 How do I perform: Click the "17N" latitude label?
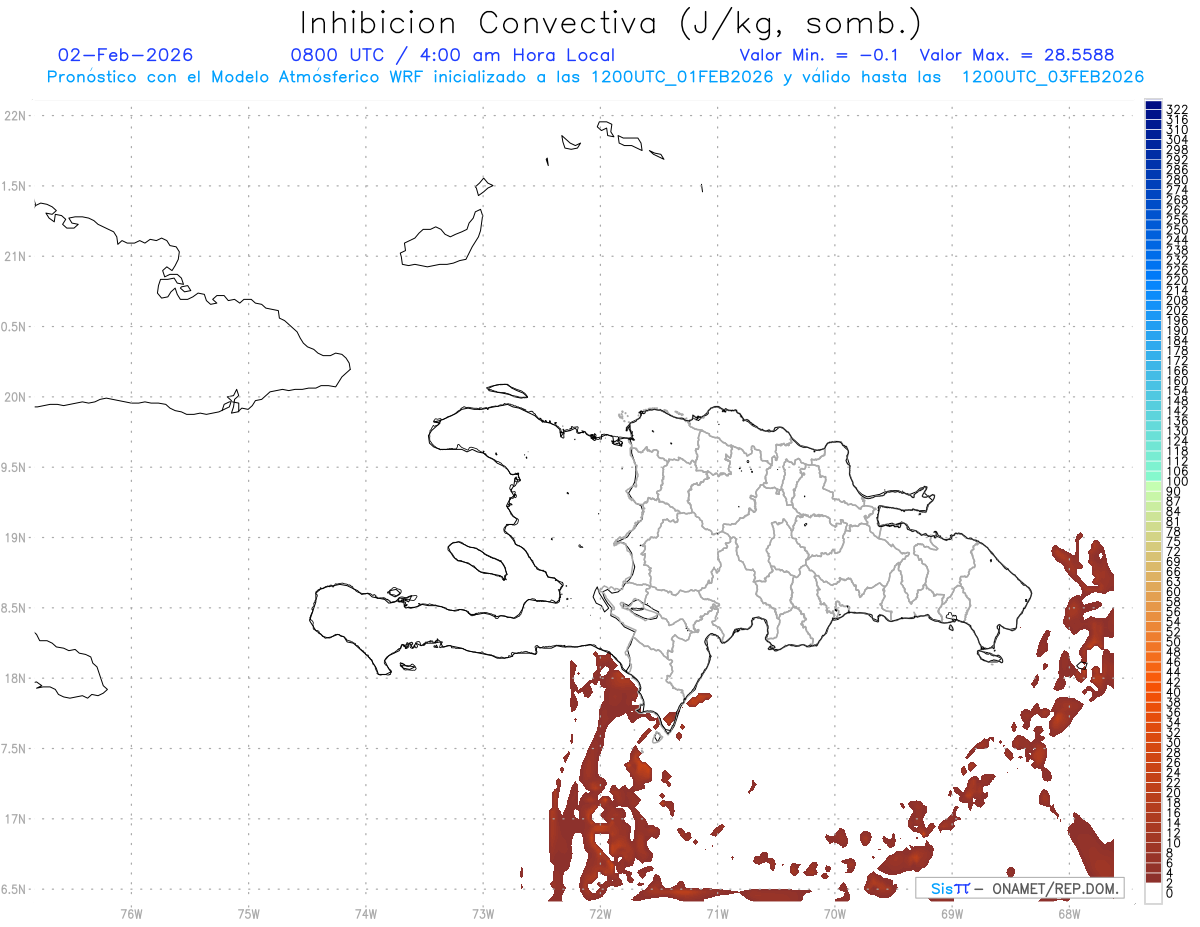click(16, 819)
